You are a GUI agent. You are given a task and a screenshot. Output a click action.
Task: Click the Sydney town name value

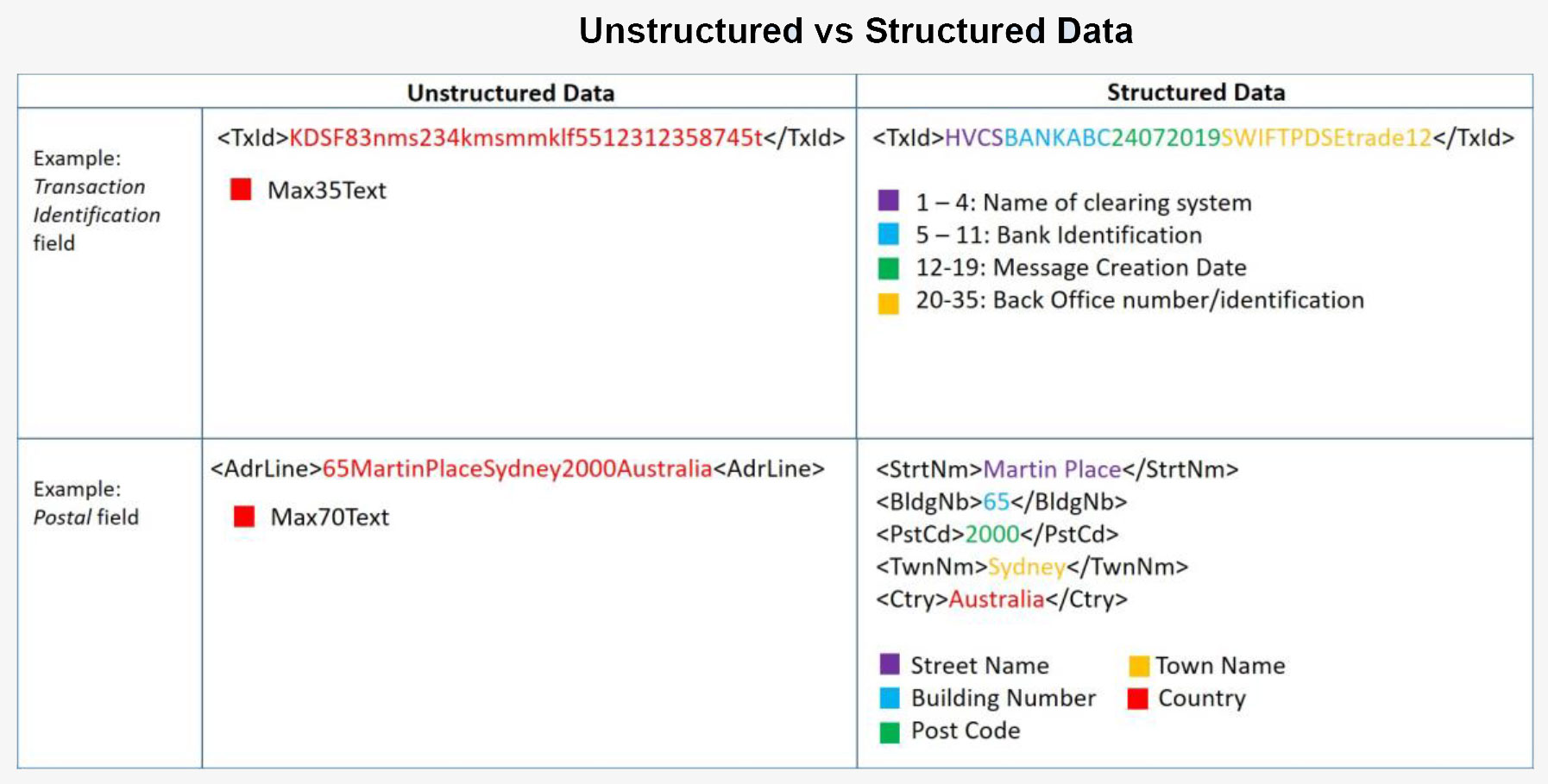point(1026,567)
